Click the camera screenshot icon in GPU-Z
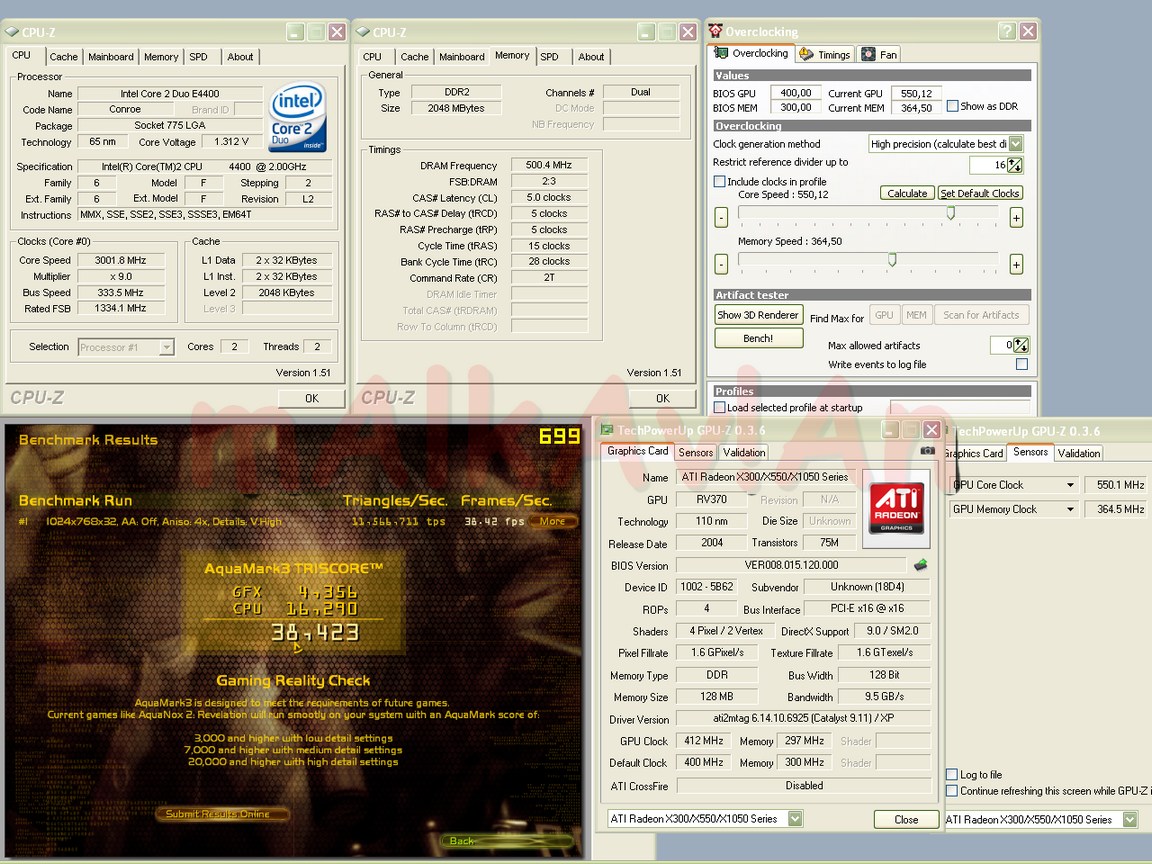This screenshot has height=864, width=1152. pos(928,450)
